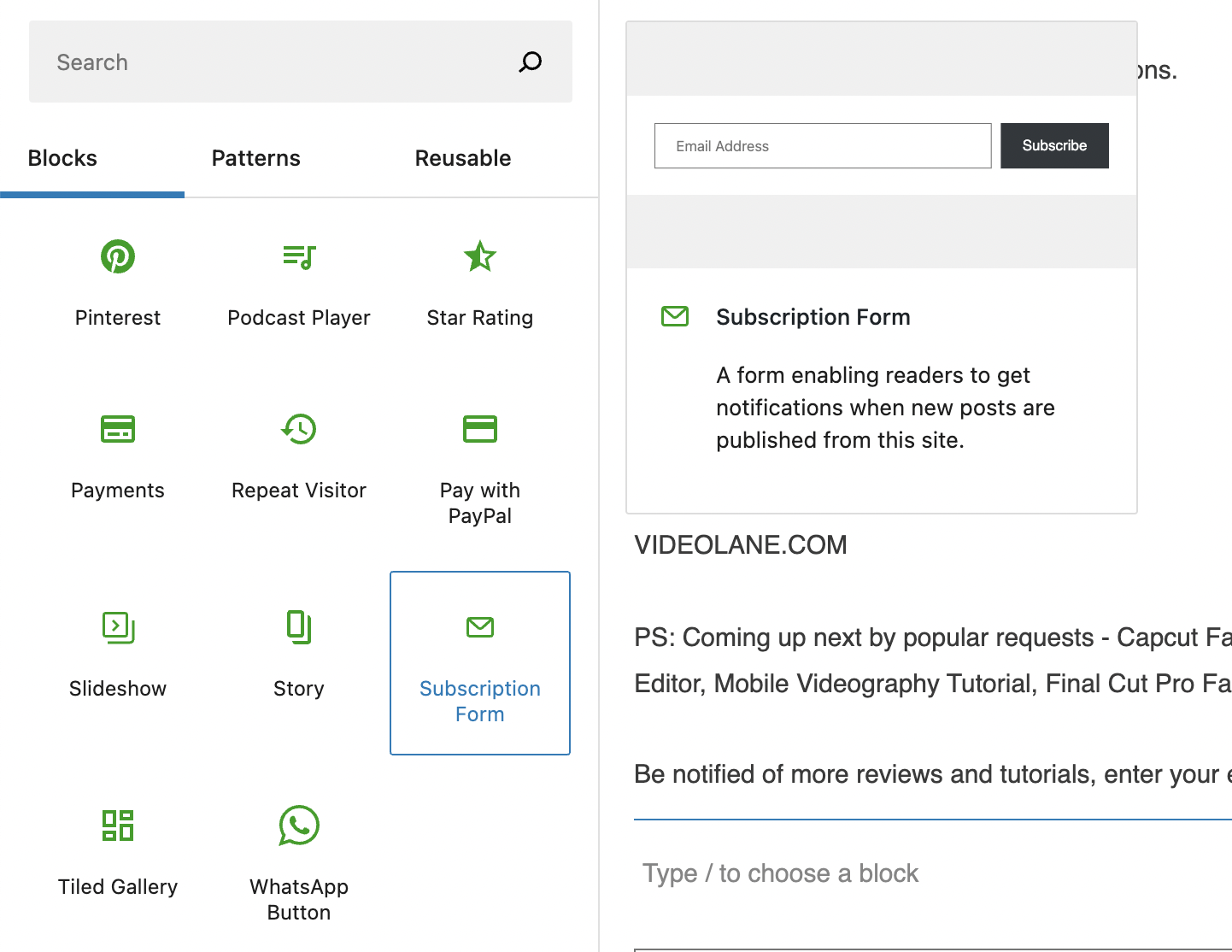This screenshot has height=952, width=1232.
Task: Insert the Pinterest block
Action: point(118,280)
